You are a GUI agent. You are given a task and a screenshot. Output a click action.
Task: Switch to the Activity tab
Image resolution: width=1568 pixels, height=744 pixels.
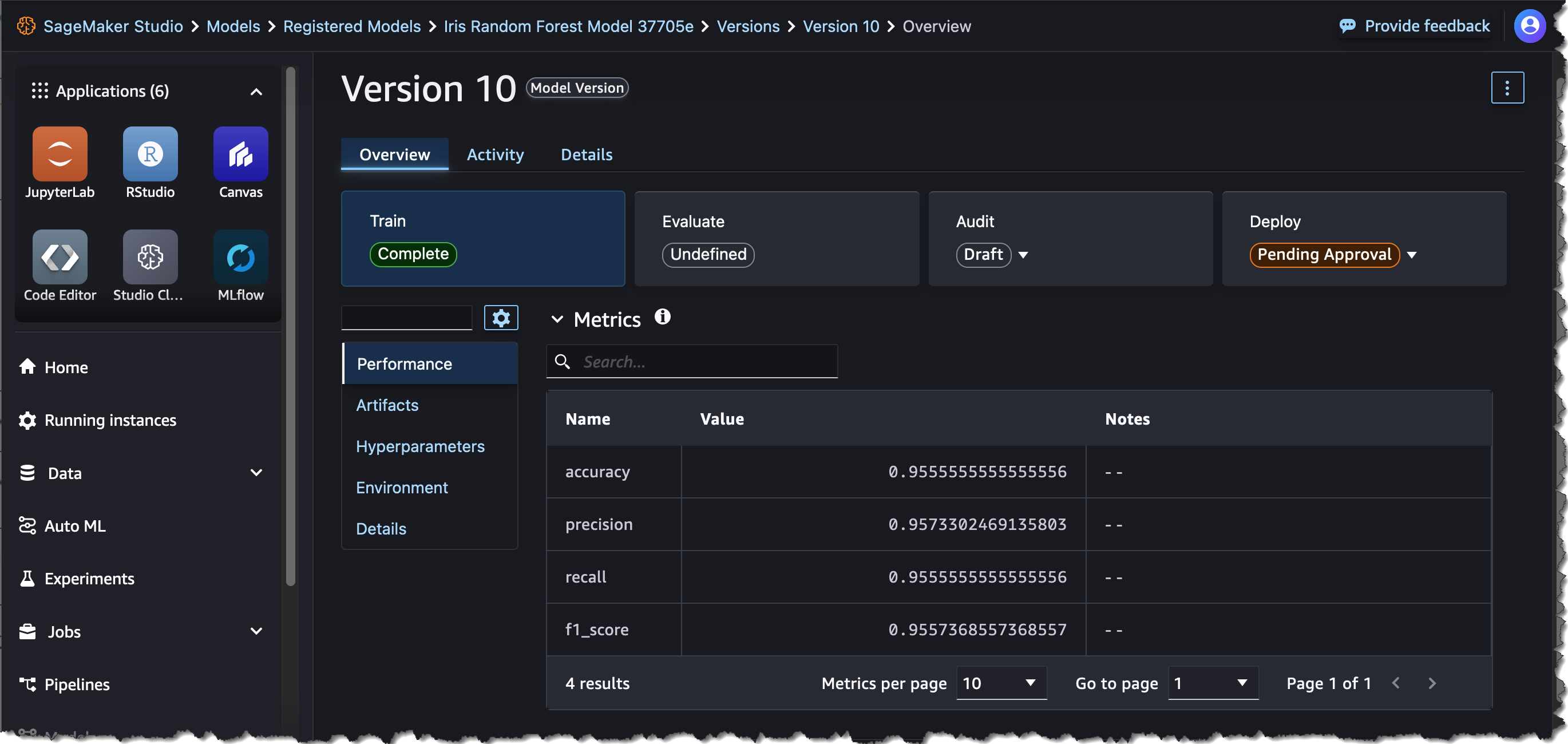(495, 155)
